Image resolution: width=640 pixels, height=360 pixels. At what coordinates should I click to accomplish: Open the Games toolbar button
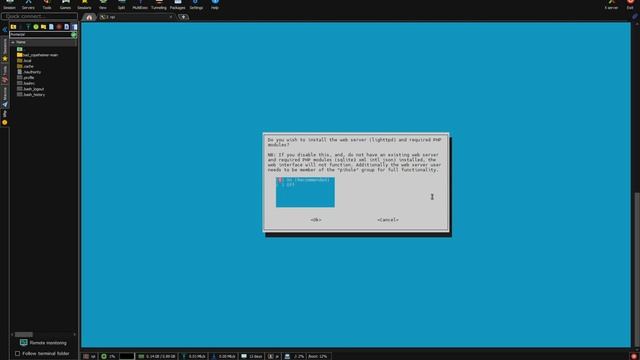[x=65, y=5]
